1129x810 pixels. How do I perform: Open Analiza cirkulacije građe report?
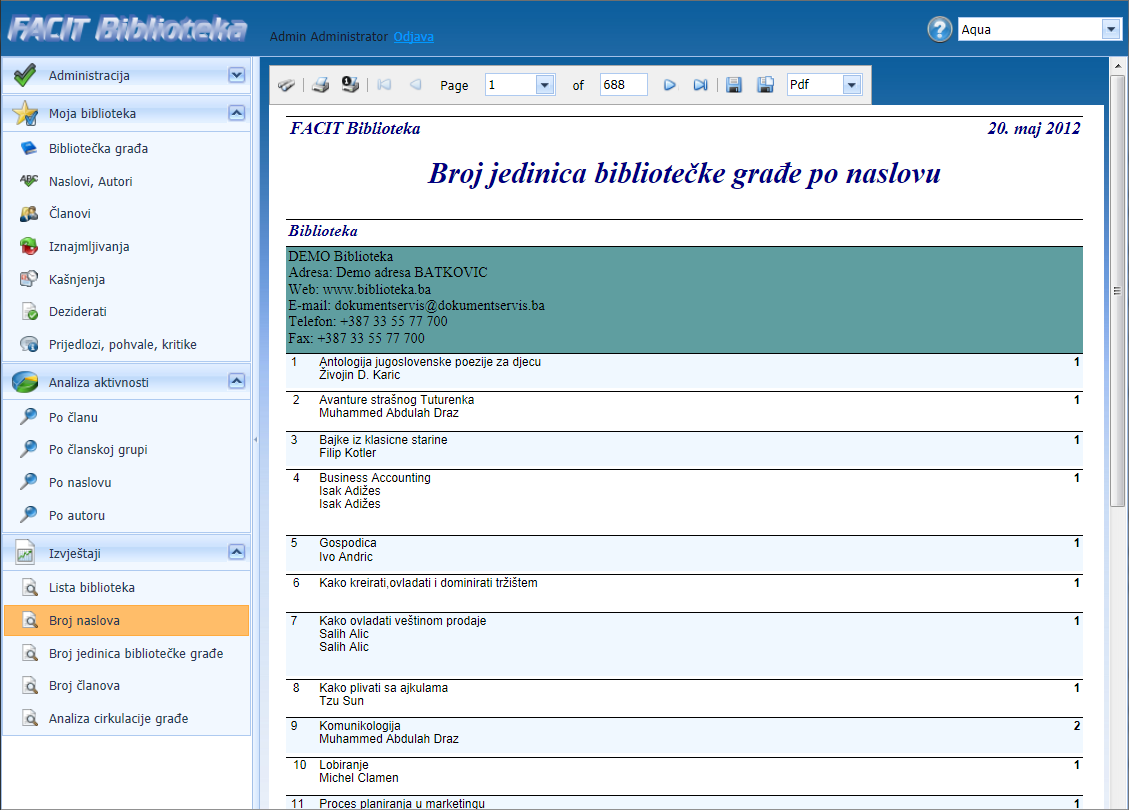118,719
